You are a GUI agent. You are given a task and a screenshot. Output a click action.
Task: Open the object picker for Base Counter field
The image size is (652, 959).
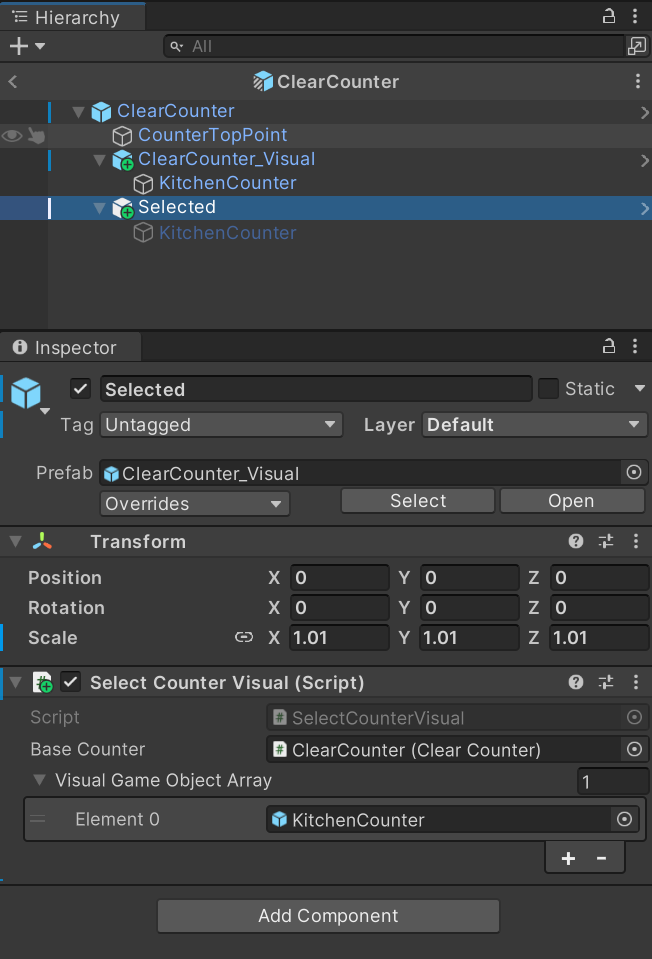[634, 749]
